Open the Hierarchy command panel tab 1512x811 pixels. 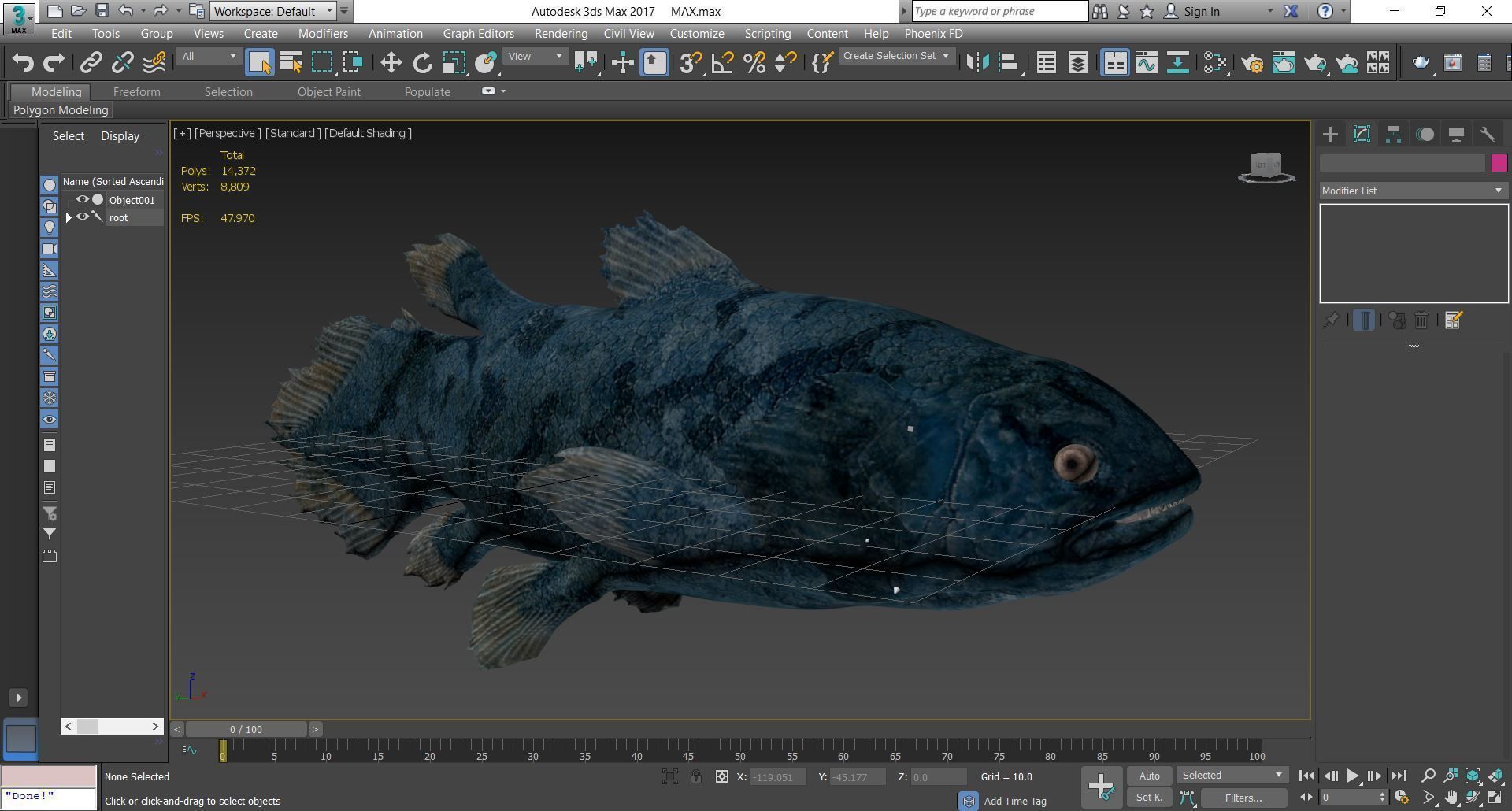[1393, 134]
